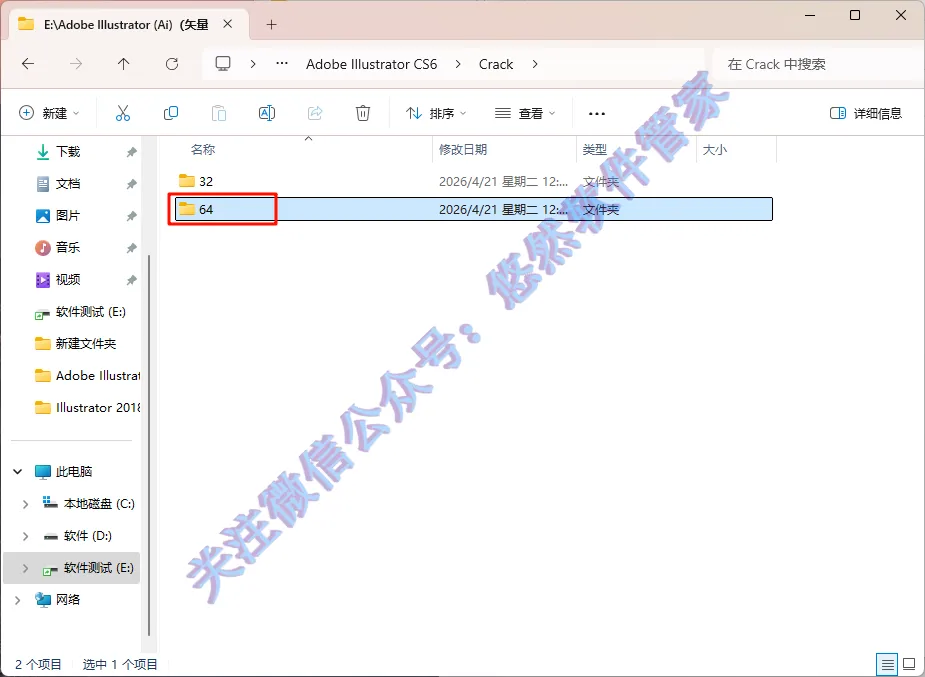
Task: Click the pin icon next to 文档
Action: click(x=132, y=184)
